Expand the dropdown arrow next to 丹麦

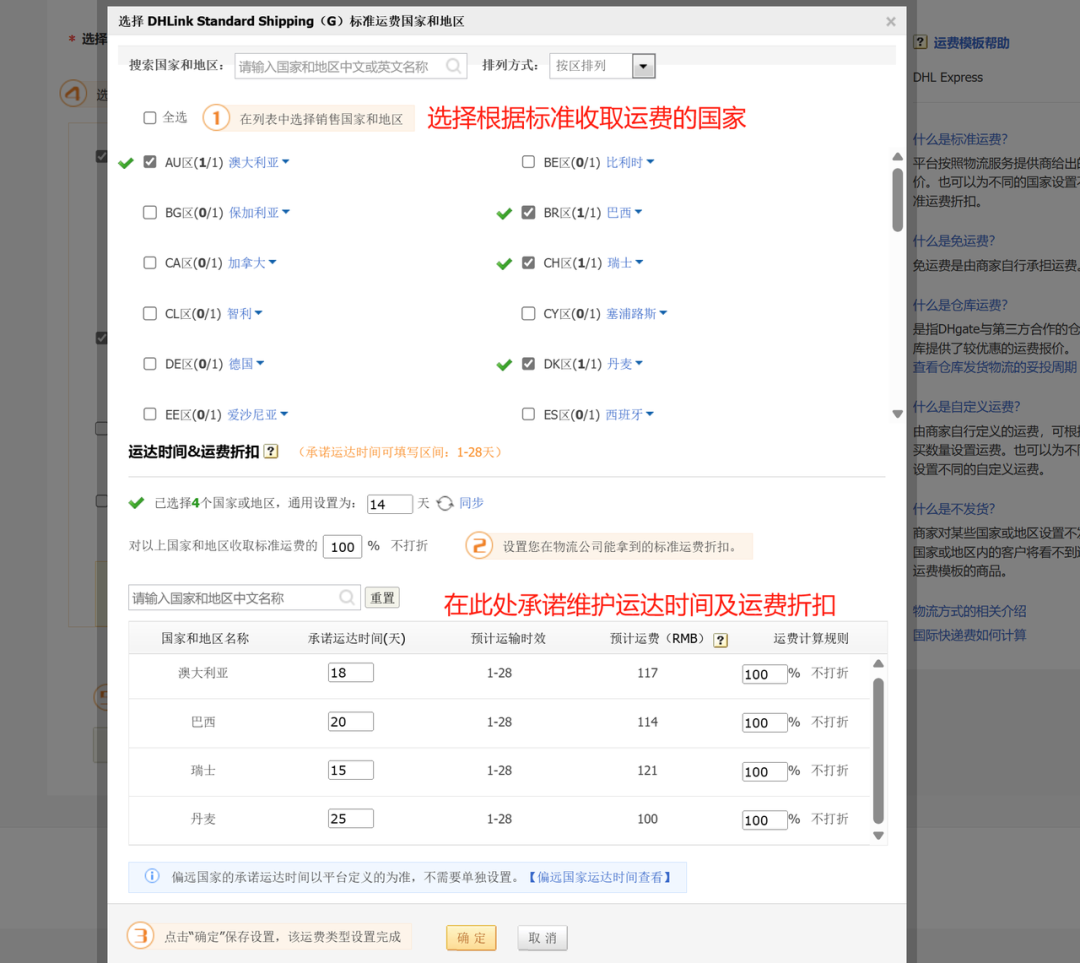(640, 363)
